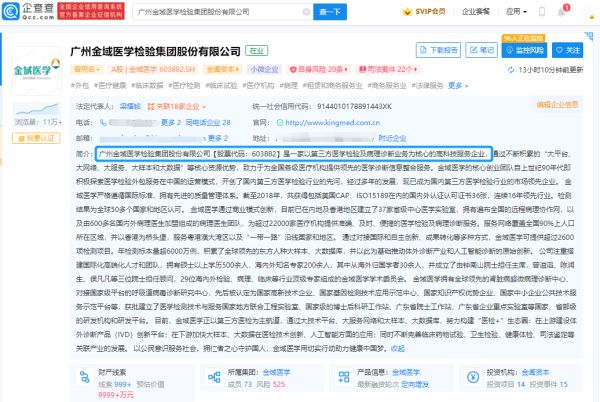Click the 小微企业 tag
Viewport: 600px width, 402px height.
(x=264, y=69)
